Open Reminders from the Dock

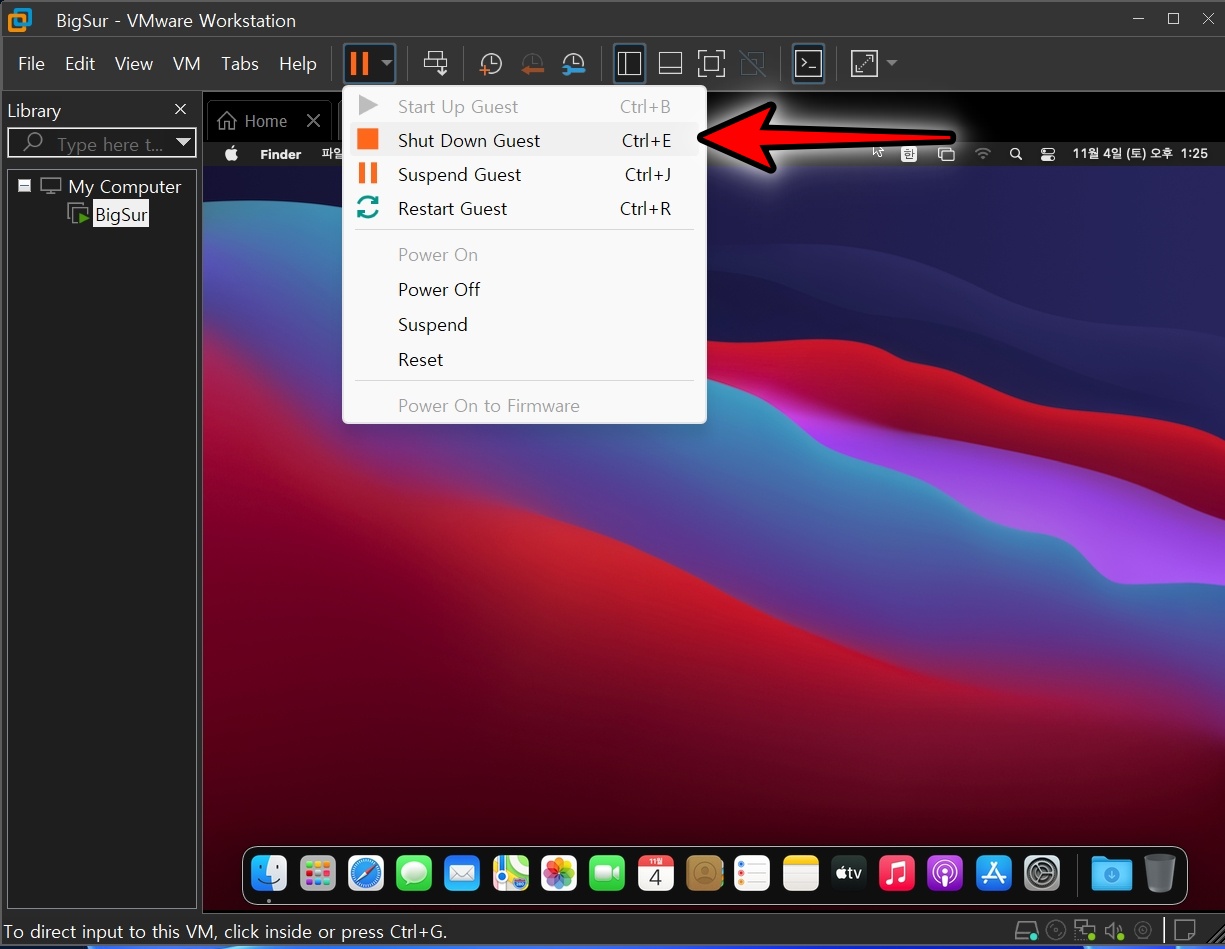pyautogui.click(x=752, y=874)
